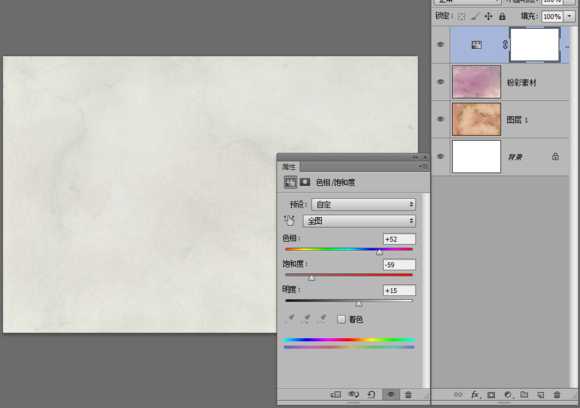
Task: Delete the adjustment layer from Properties panel
Action: [x=408, y=395]
